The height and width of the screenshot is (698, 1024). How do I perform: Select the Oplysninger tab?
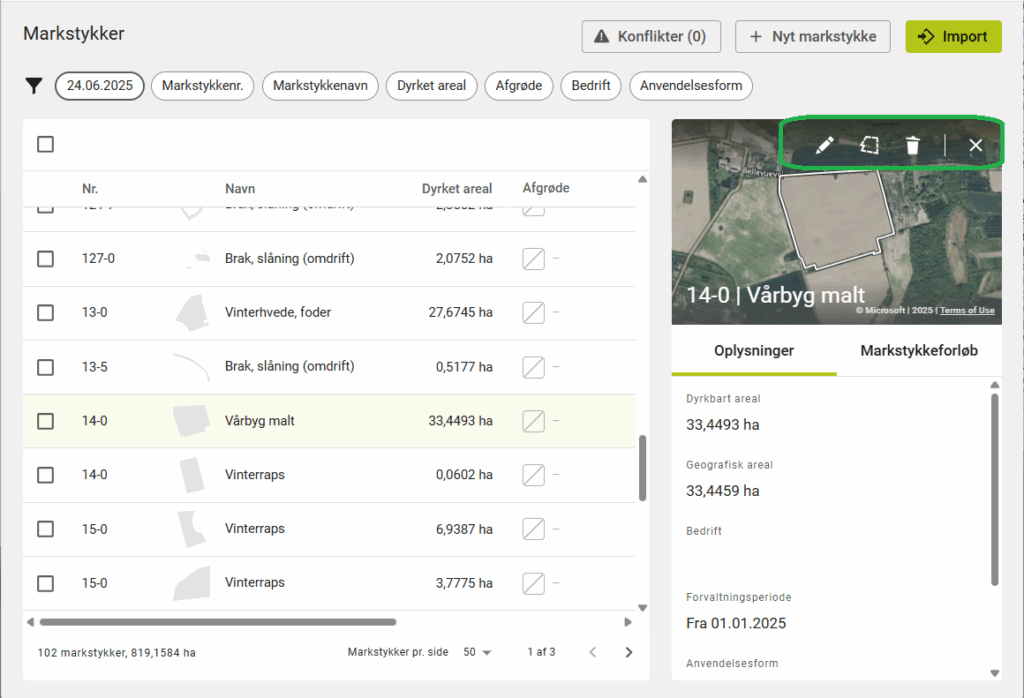[754, 351]
